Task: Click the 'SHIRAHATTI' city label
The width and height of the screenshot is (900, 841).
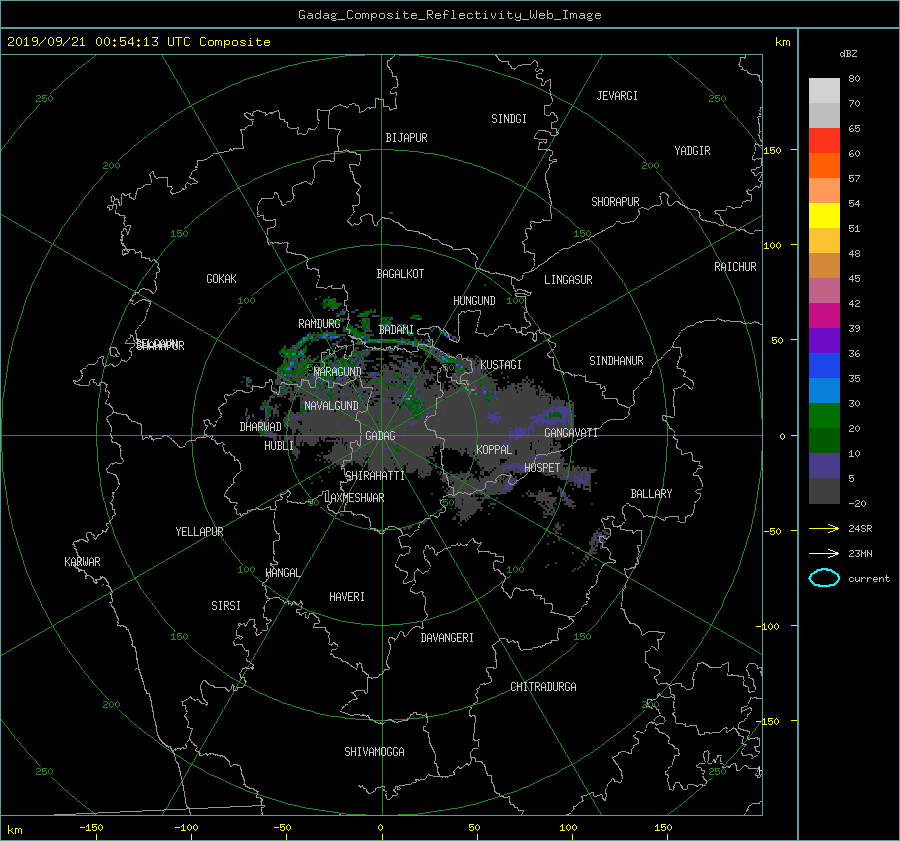Action: point(375,476)
